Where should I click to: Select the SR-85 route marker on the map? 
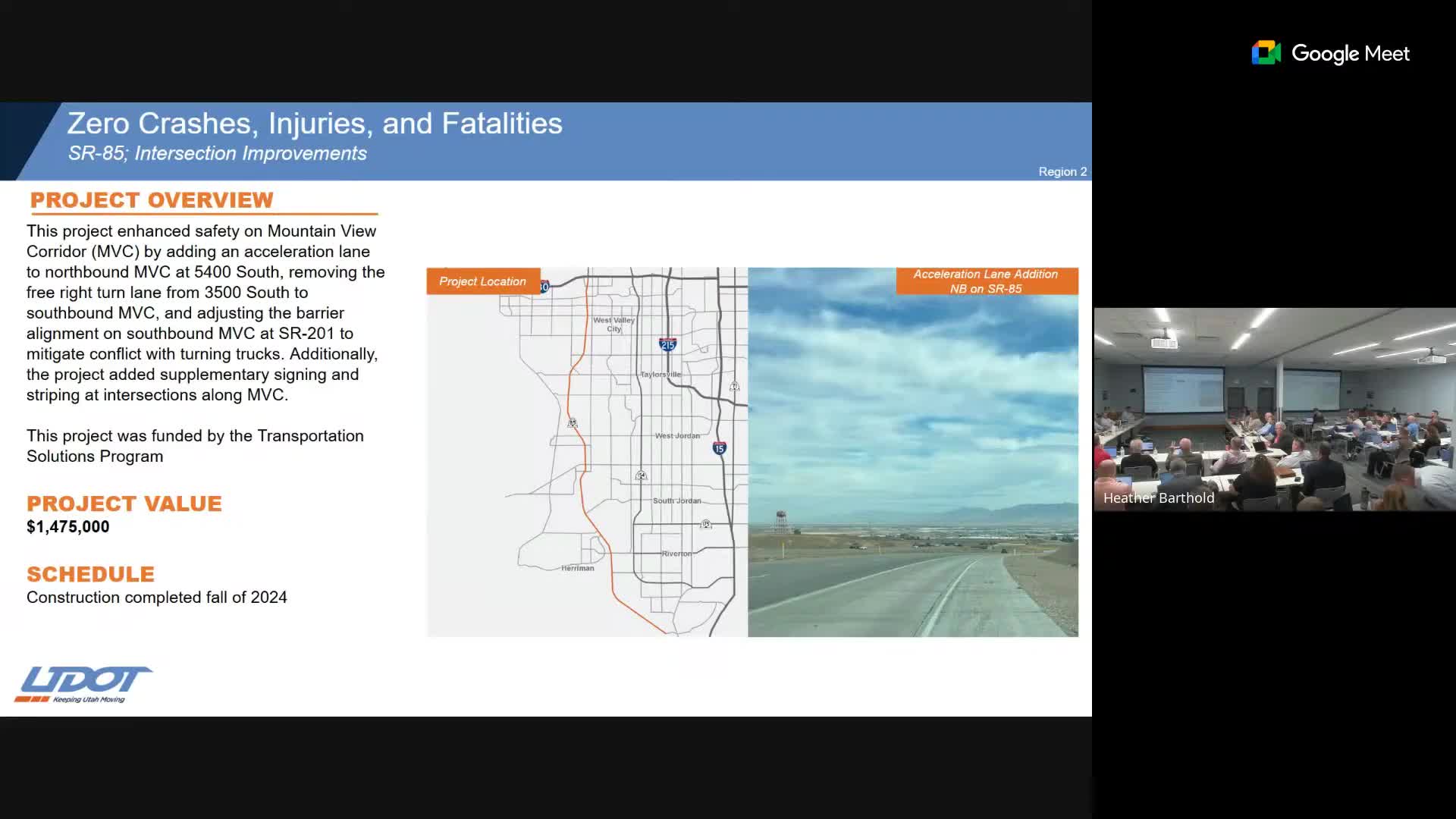pos(572,423)
